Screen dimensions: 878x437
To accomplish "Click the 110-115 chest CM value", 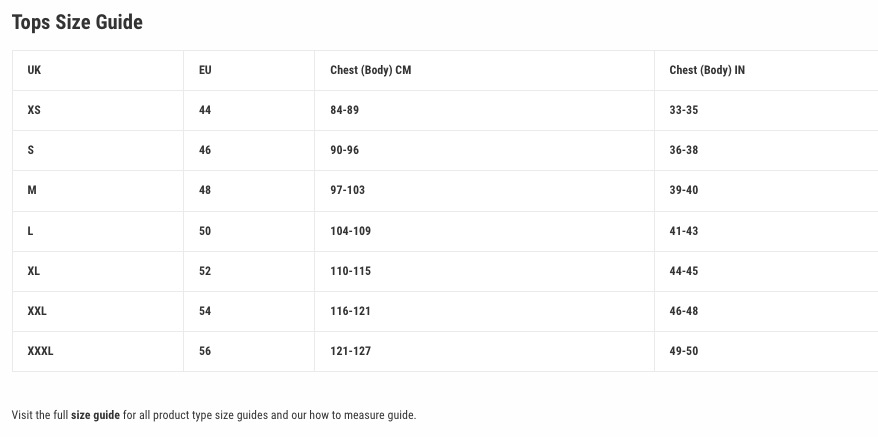I will click(x=350, y=271).
